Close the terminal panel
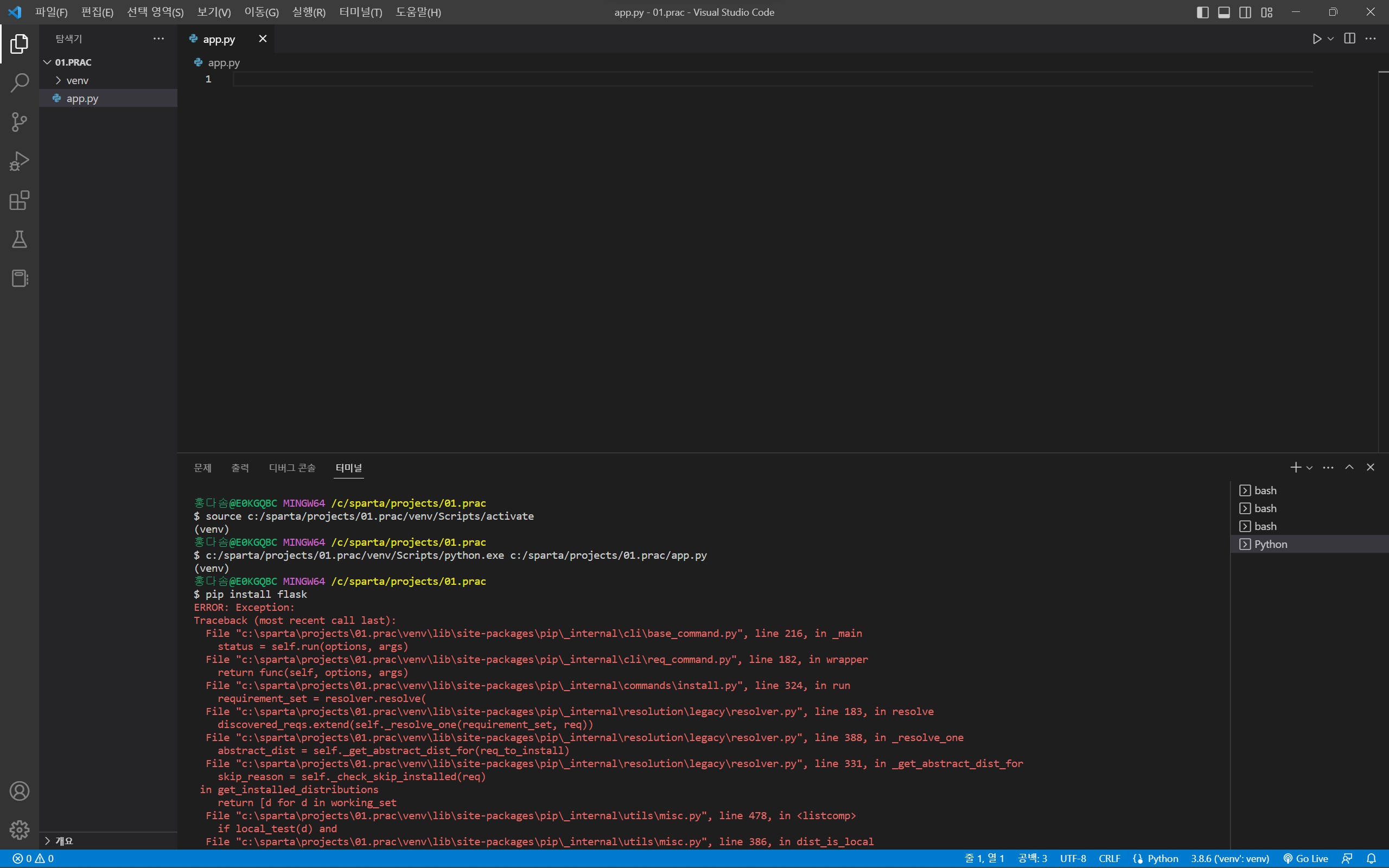The height and width of the screenshot is (868, 1389). click(x=1371, y=467)
